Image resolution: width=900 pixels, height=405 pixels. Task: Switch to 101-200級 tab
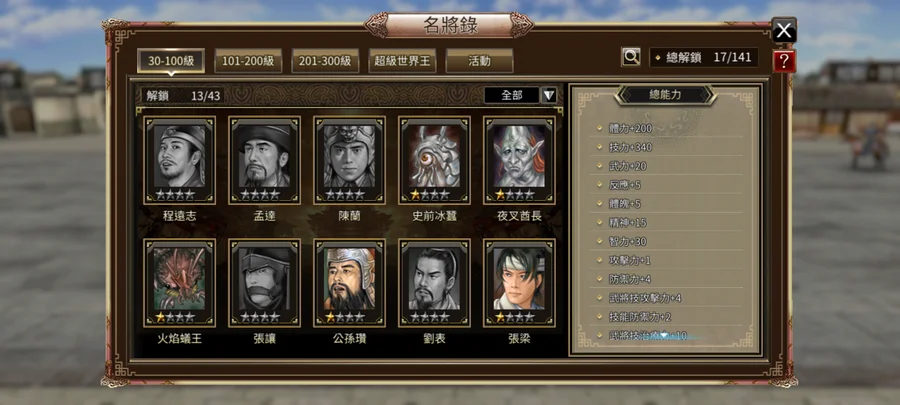(x=248, y=61)
